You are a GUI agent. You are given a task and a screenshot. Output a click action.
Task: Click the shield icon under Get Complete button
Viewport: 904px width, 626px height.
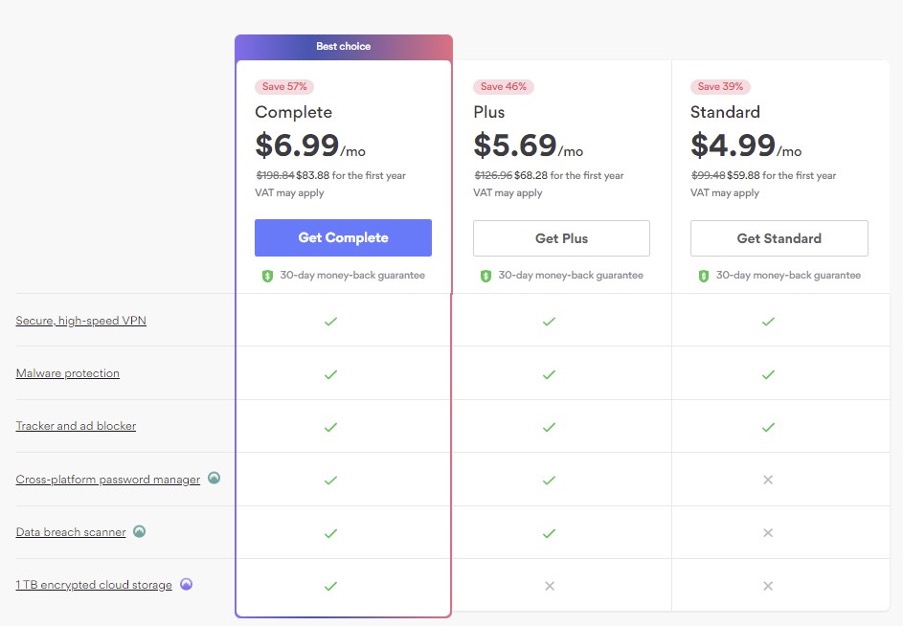click(266, 274)
